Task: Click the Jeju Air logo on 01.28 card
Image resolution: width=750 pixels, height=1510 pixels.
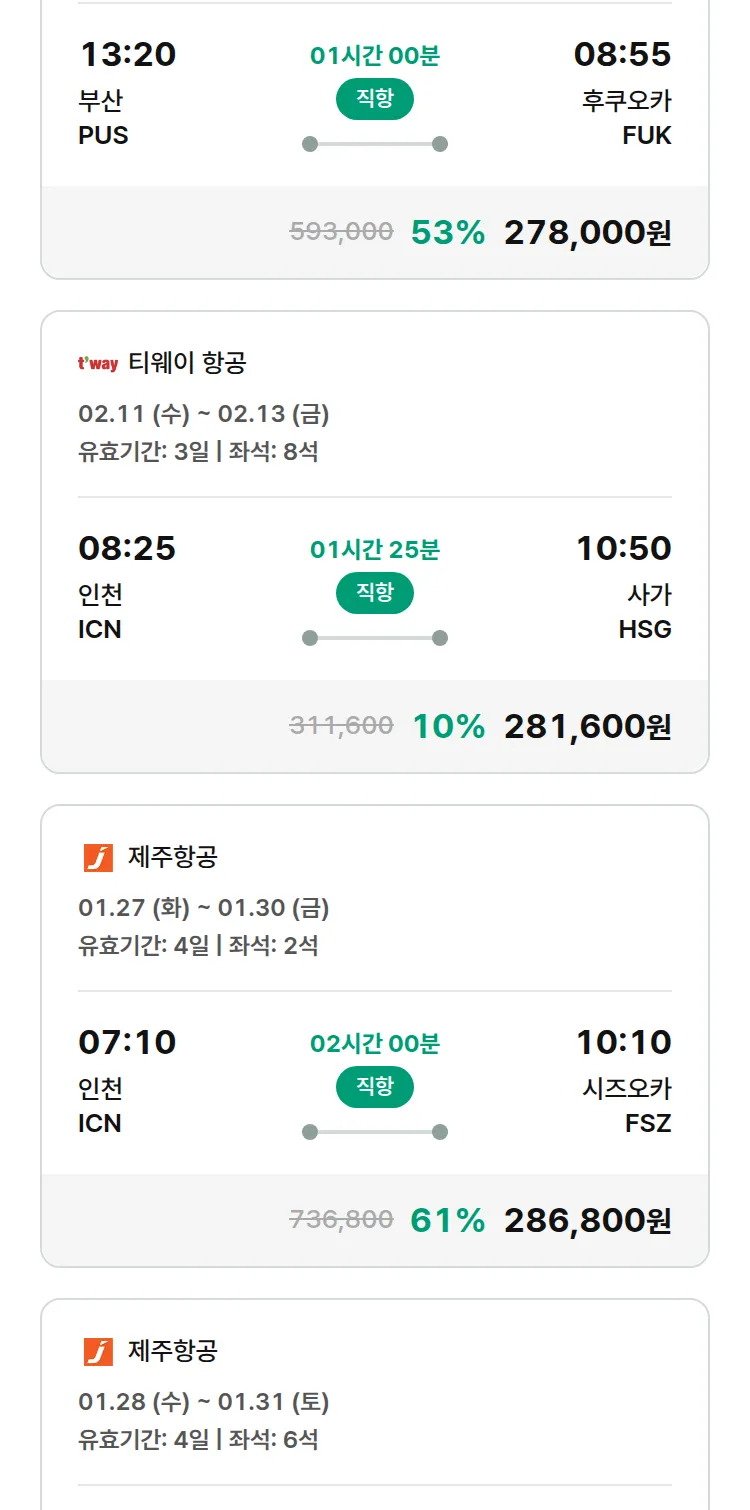Action: tap(98, 1352)
